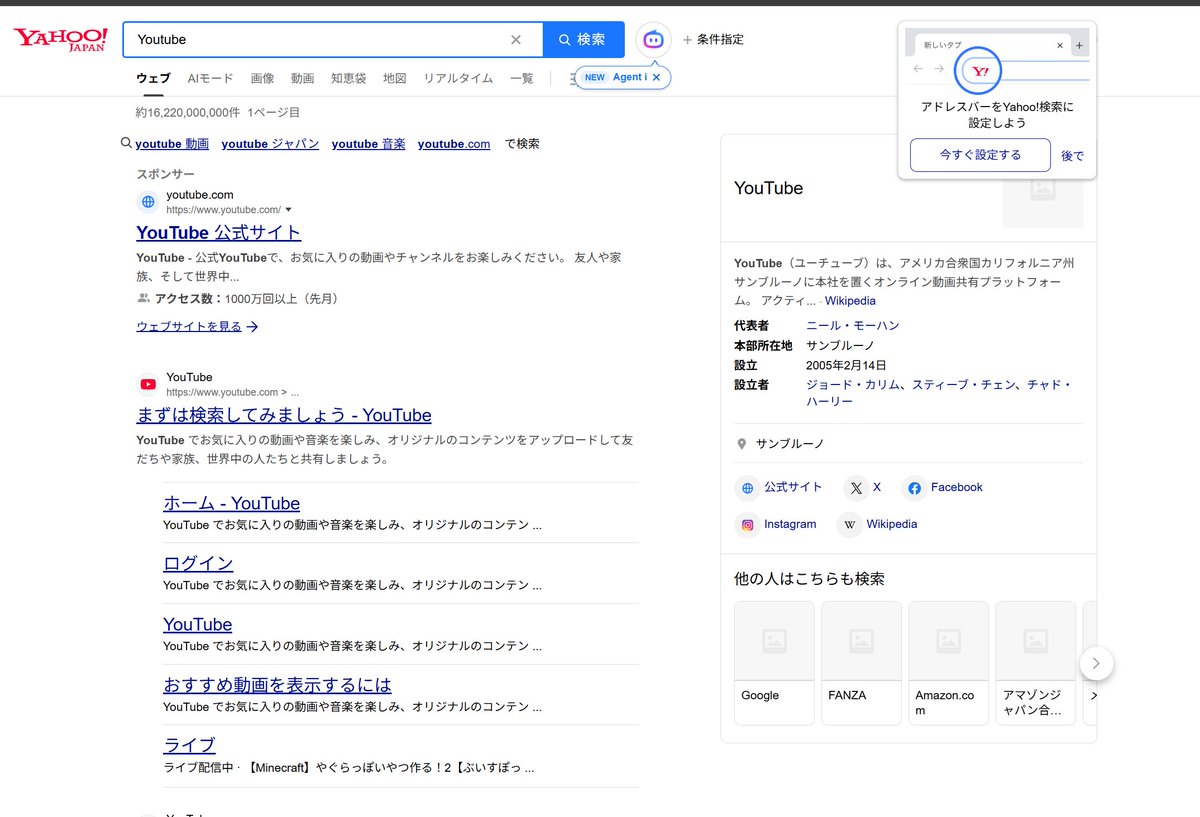Click the red YouTube favicon icon
1200x817 pixels.
coord(148,384)
